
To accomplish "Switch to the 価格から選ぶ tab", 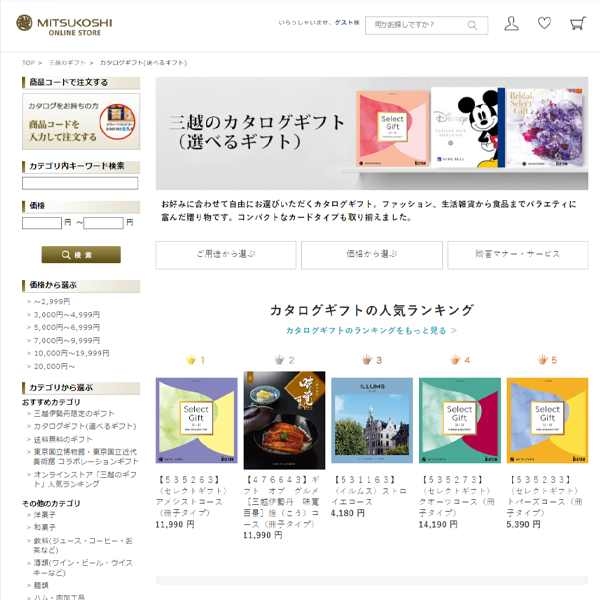I will coord(372,255).
